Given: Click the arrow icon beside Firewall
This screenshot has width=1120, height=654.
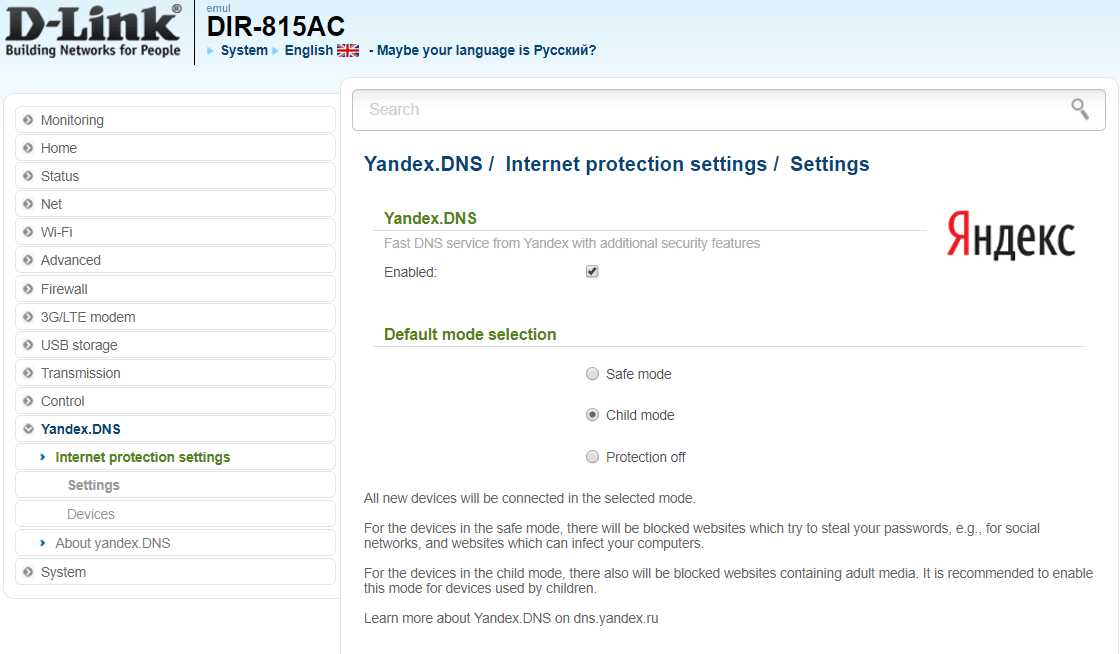Looking at the screenshot, I should click(29, 289).
